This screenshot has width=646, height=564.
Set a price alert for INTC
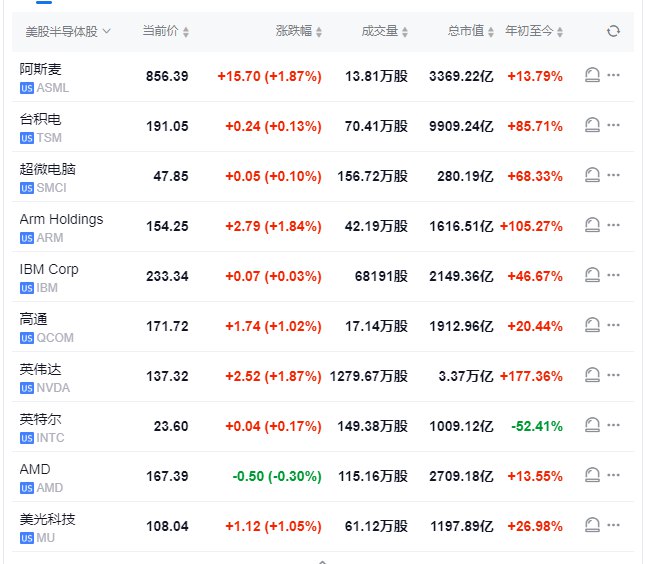[592, 425]
